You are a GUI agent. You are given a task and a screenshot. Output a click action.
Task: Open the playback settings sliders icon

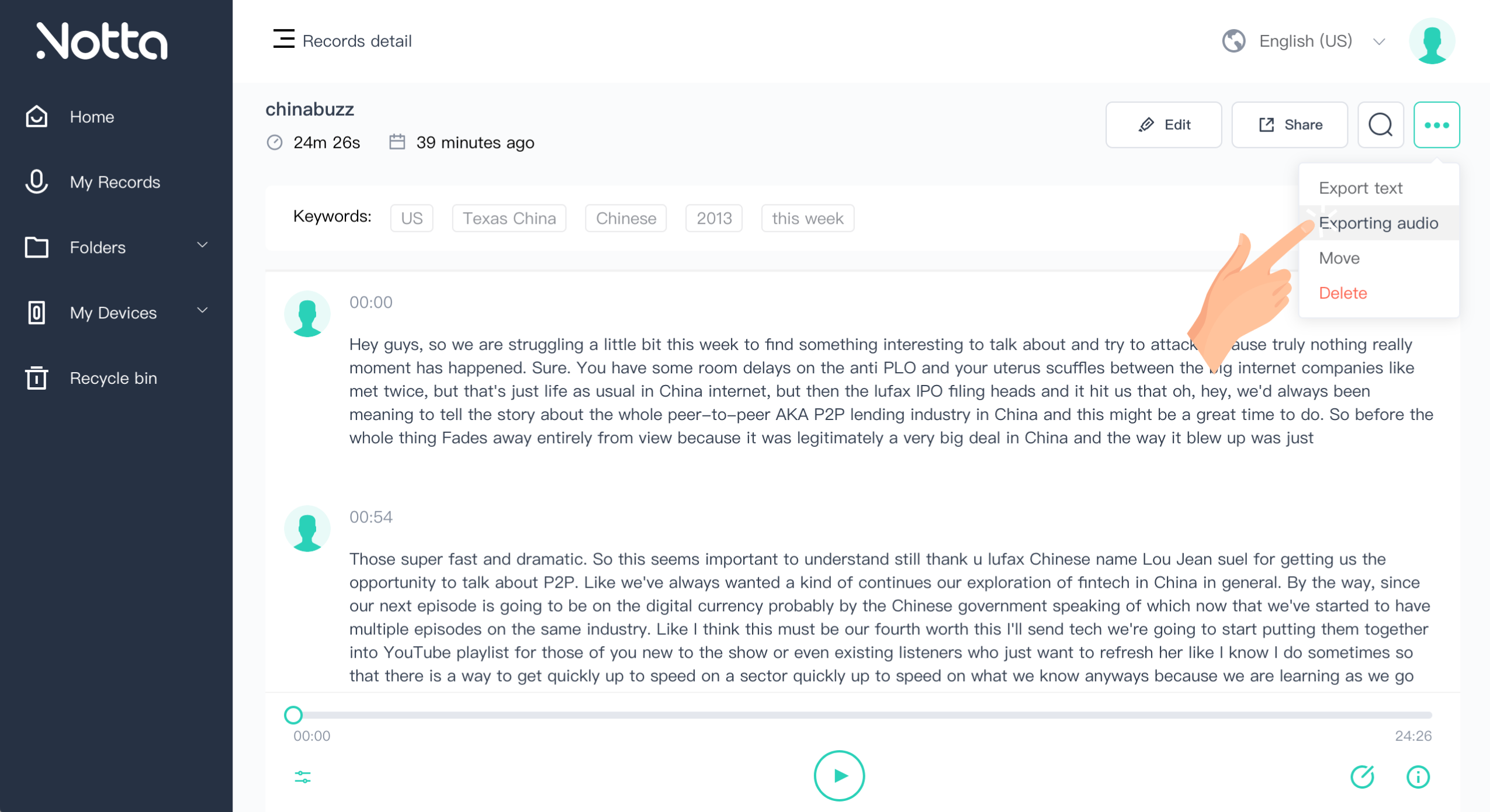(x=303, y=776)
